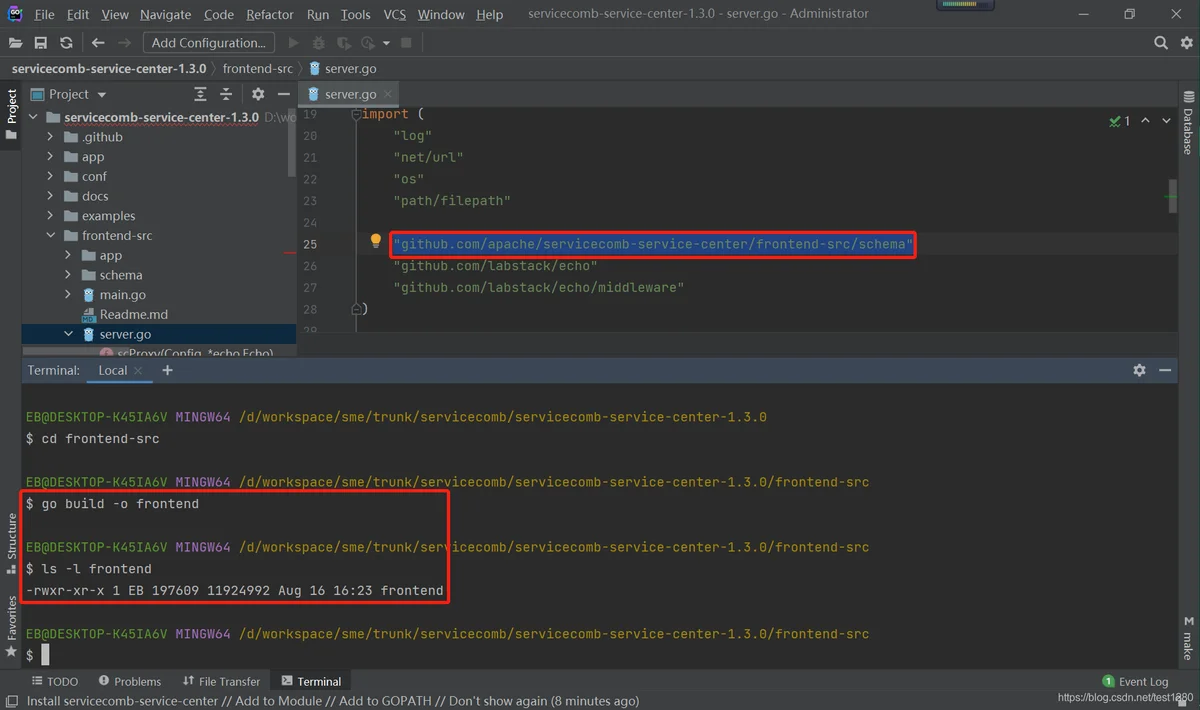Hide the Project panel with minus icon
Image resolution: width=1200 pixels, height=710 pixels.
point(283,94)
